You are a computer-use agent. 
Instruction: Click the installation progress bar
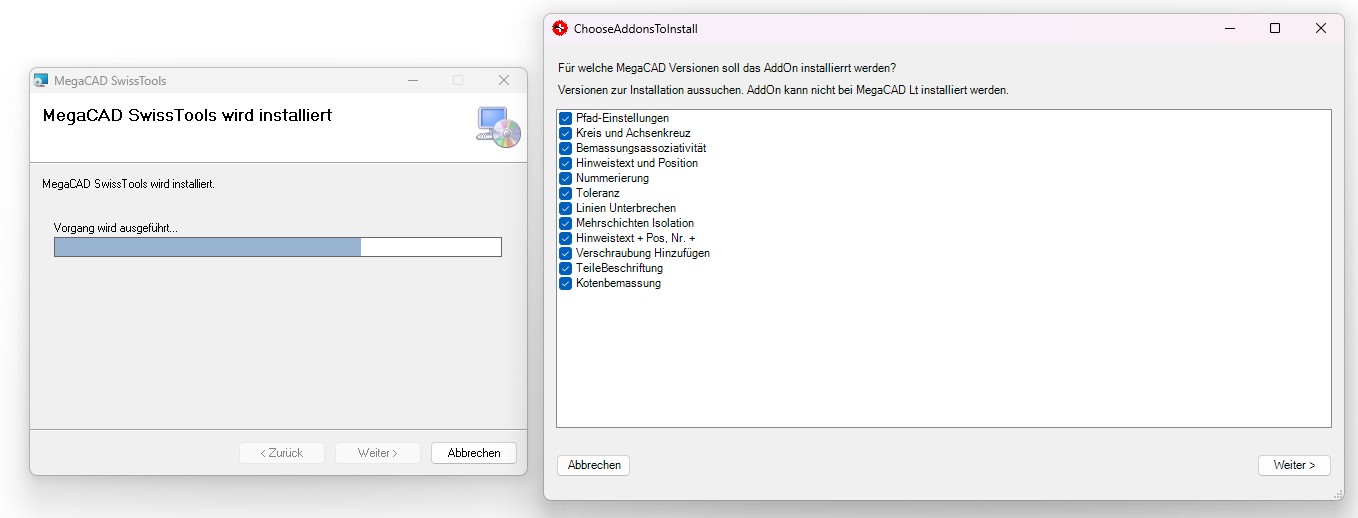click(x=277, y=247)
